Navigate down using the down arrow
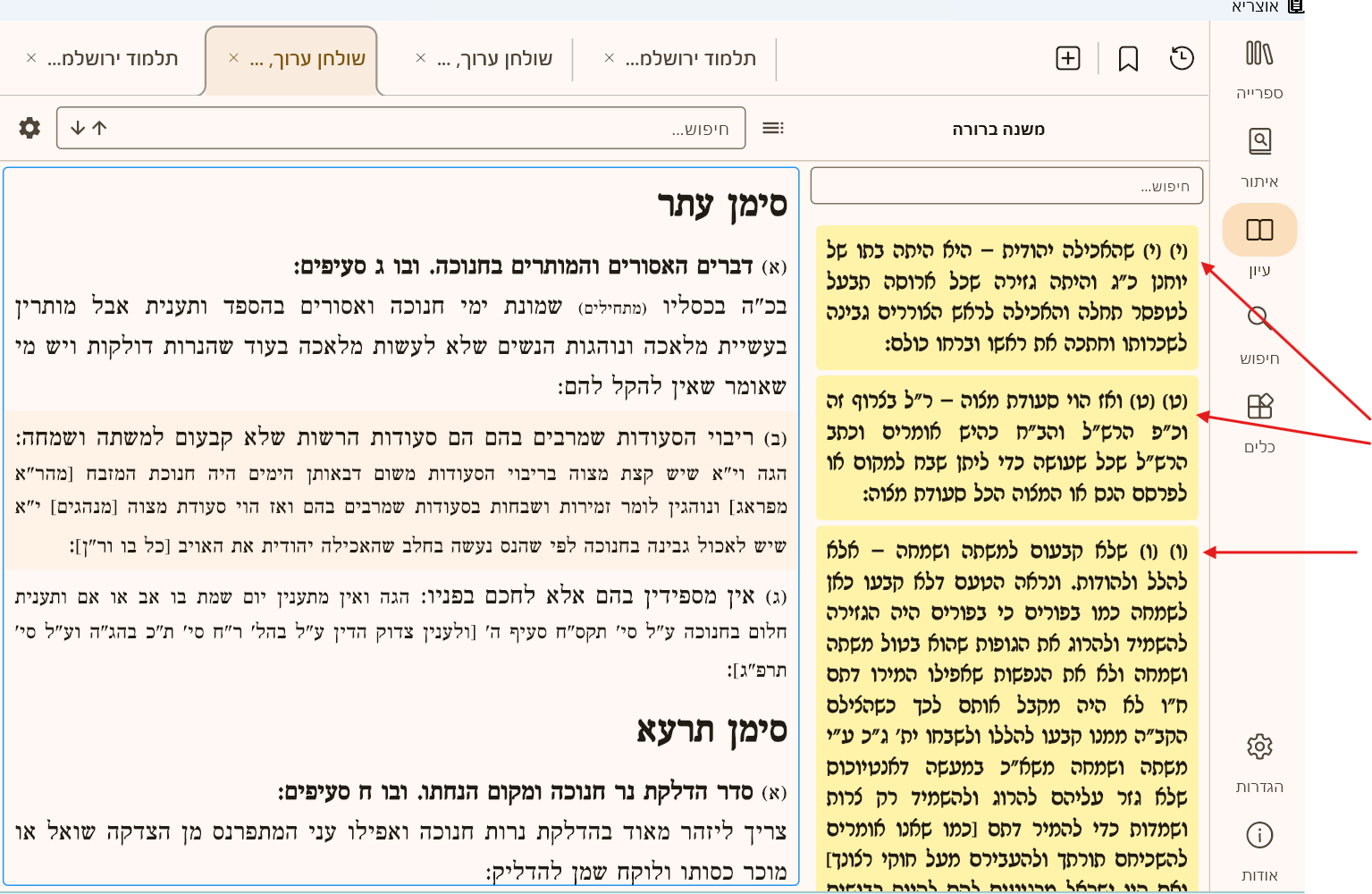 [x=79, y=127]
